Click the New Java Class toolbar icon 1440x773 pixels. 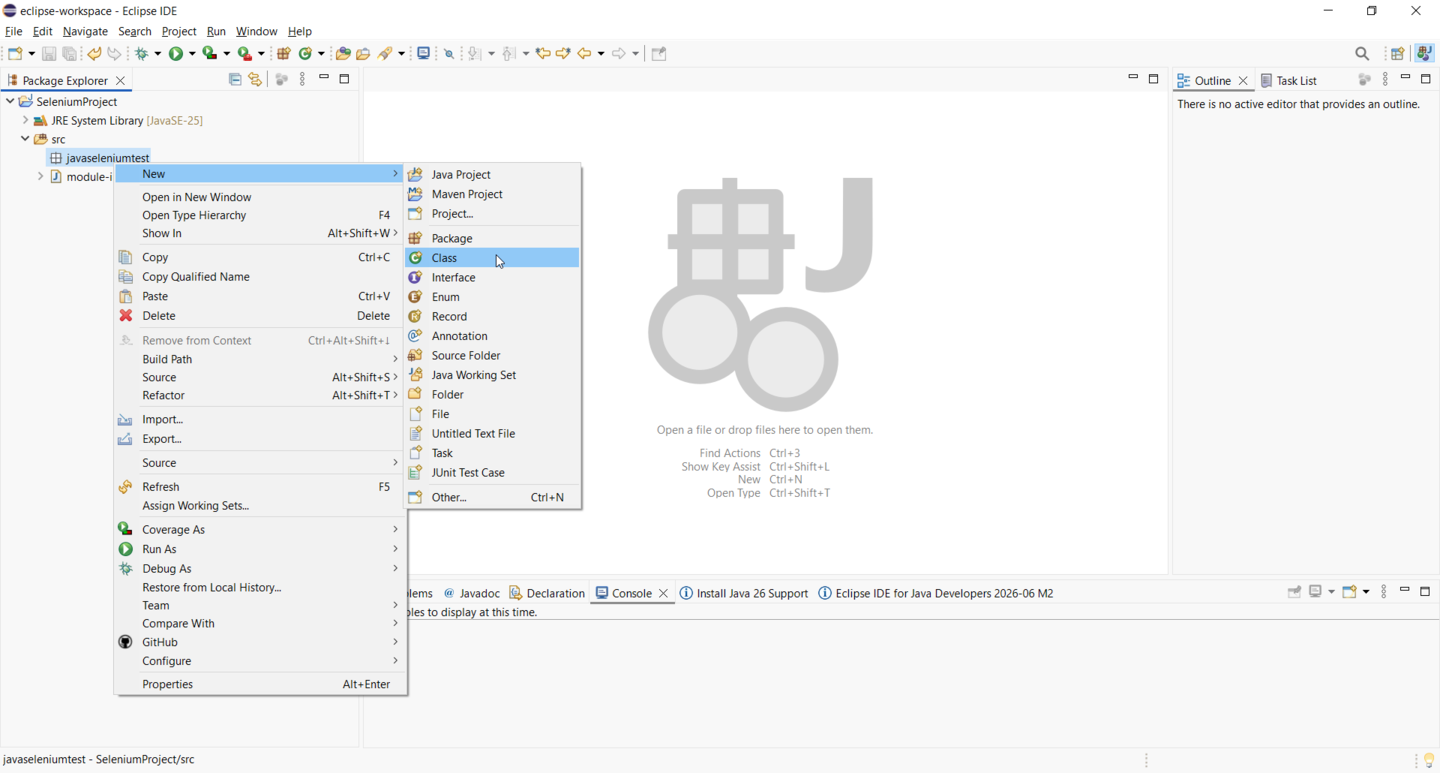tap(306, 54)
